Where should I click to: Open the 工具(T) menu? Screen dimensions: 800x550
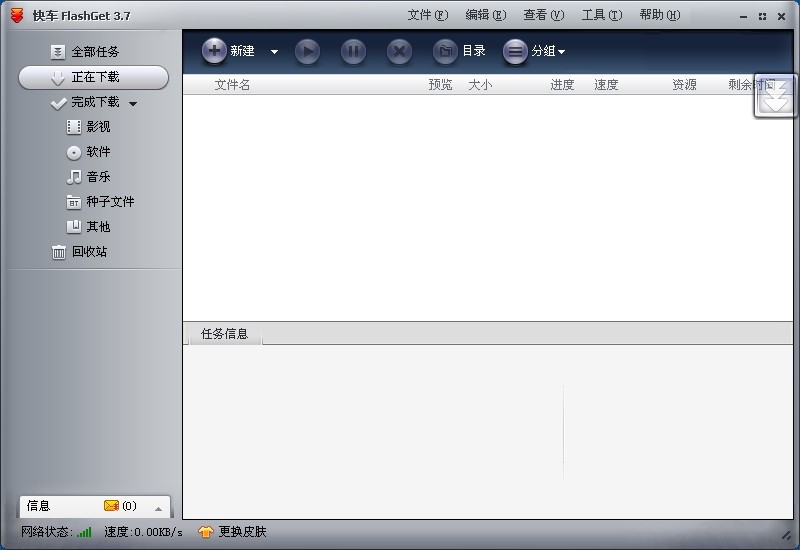coord(602,15)
